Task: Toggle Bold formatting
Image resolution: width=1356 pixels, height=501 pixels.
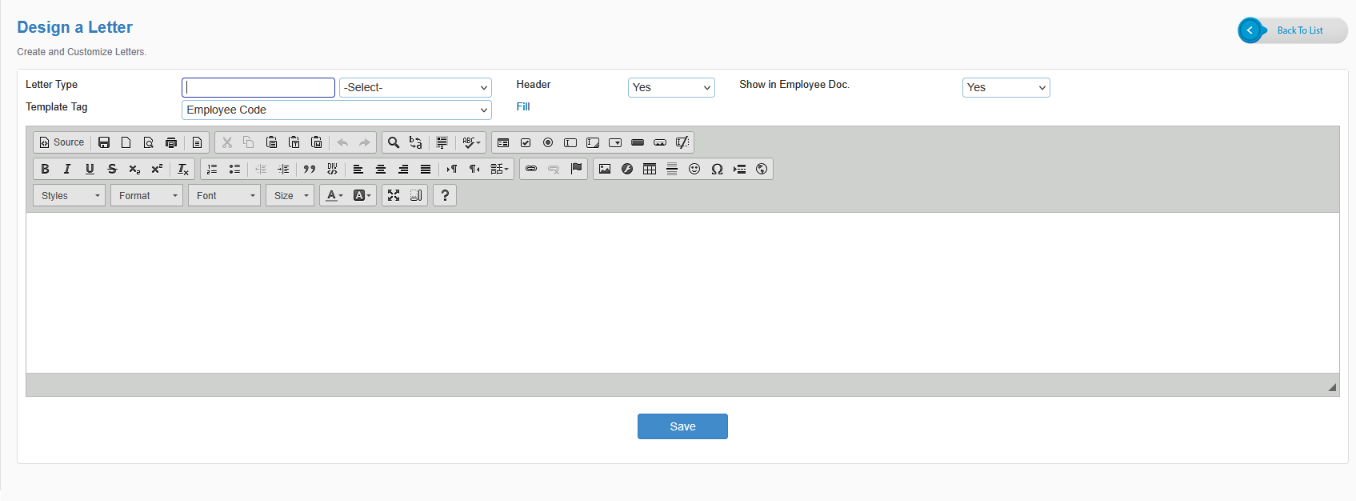Action: (x=45, y=169)
